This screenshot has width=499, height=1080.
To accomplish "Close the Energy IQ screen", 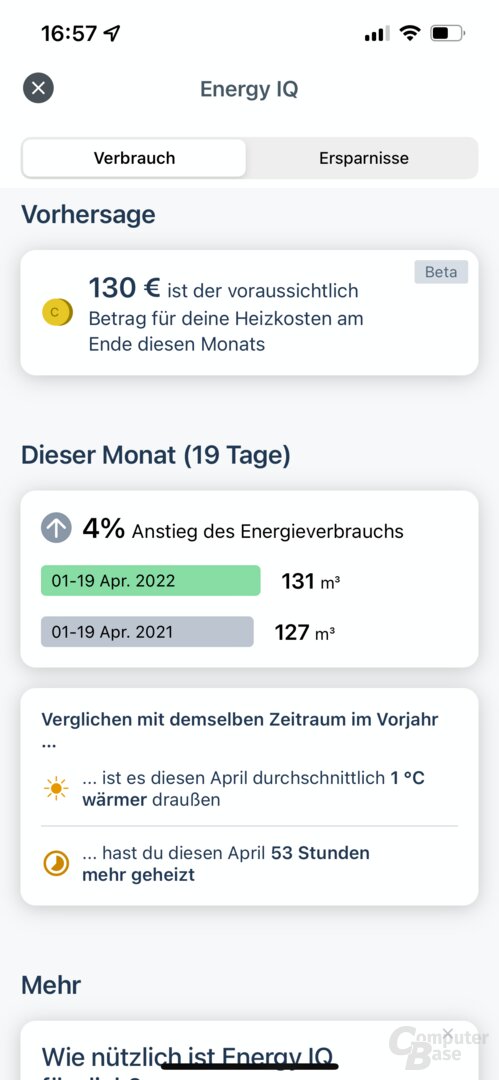I will pos(38,88).
